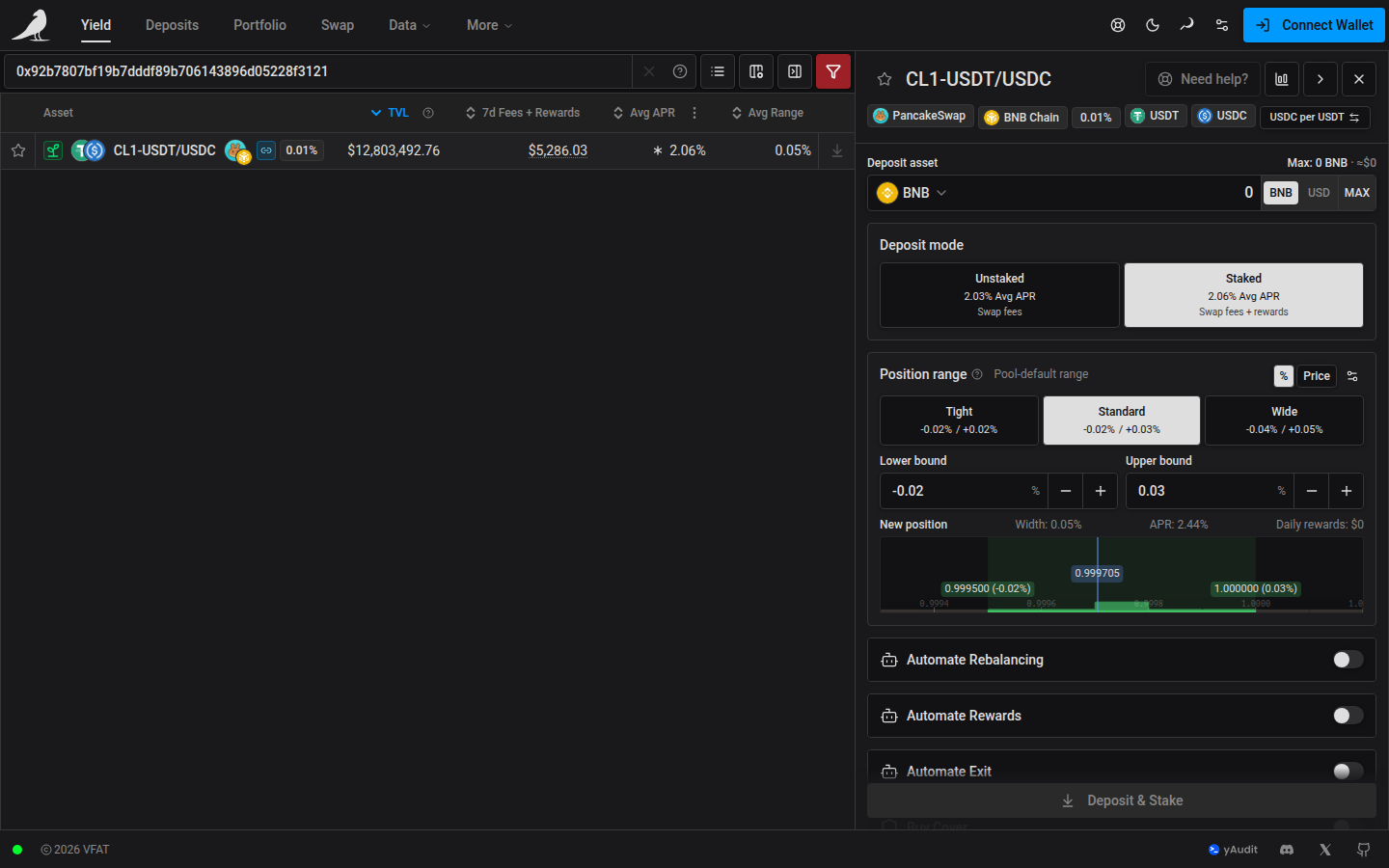The width and height of the screenshot is (1389, 868).
Task: Expand the More menu dropdown
Action: pos(489,25)
